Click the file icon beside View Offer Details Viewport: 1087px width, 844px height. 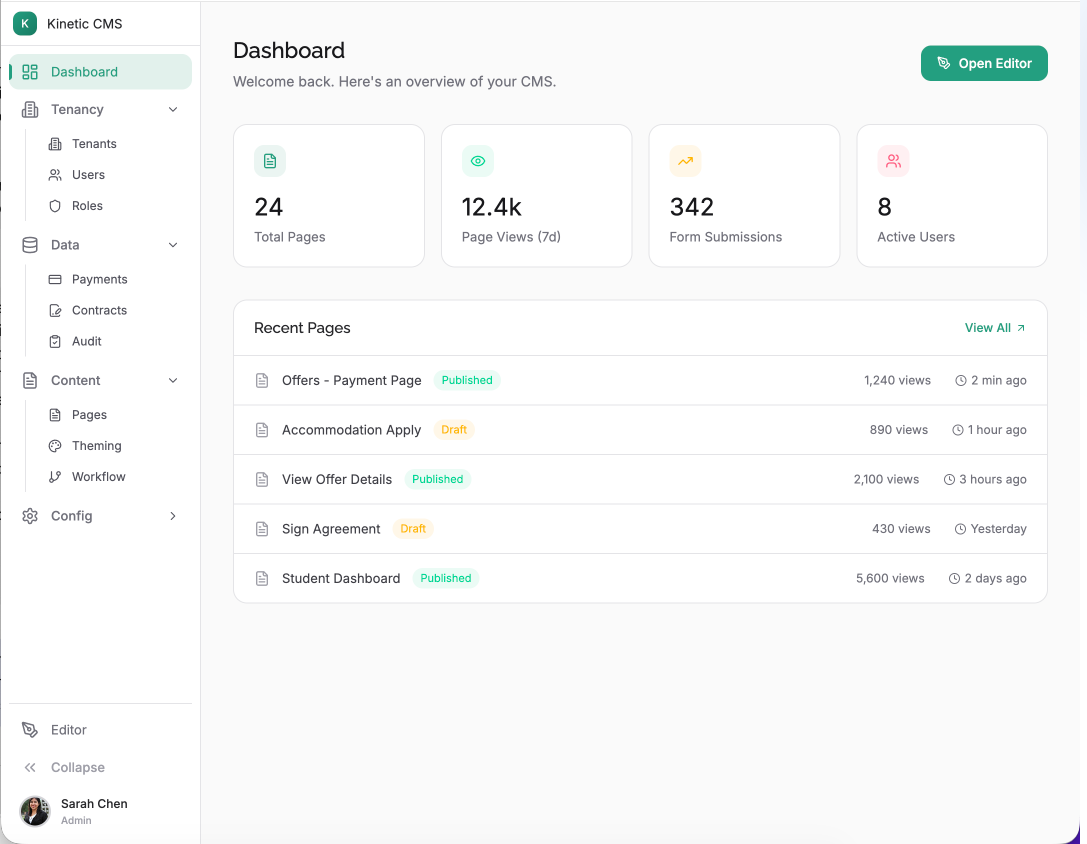(x=262, y=479)
